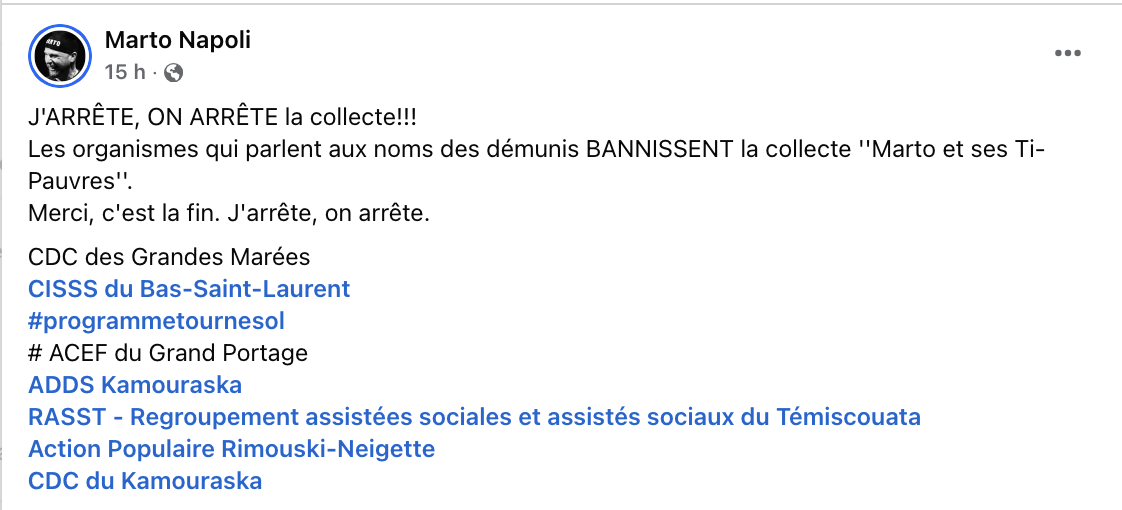
Task: Click the quoted phrase Marto et ses Ti-
Action: (x=953, y=150)
